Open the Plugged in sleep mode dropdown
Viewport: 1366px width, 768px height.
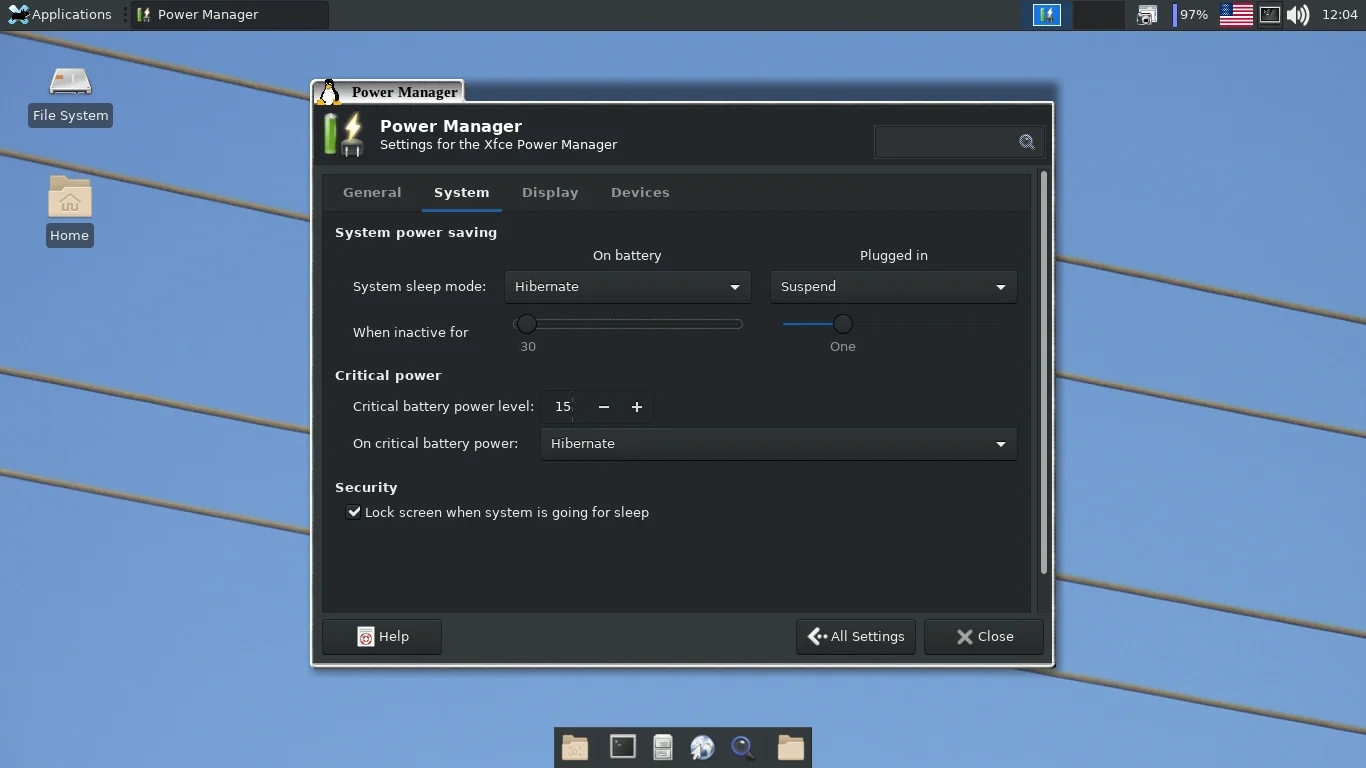893,287
